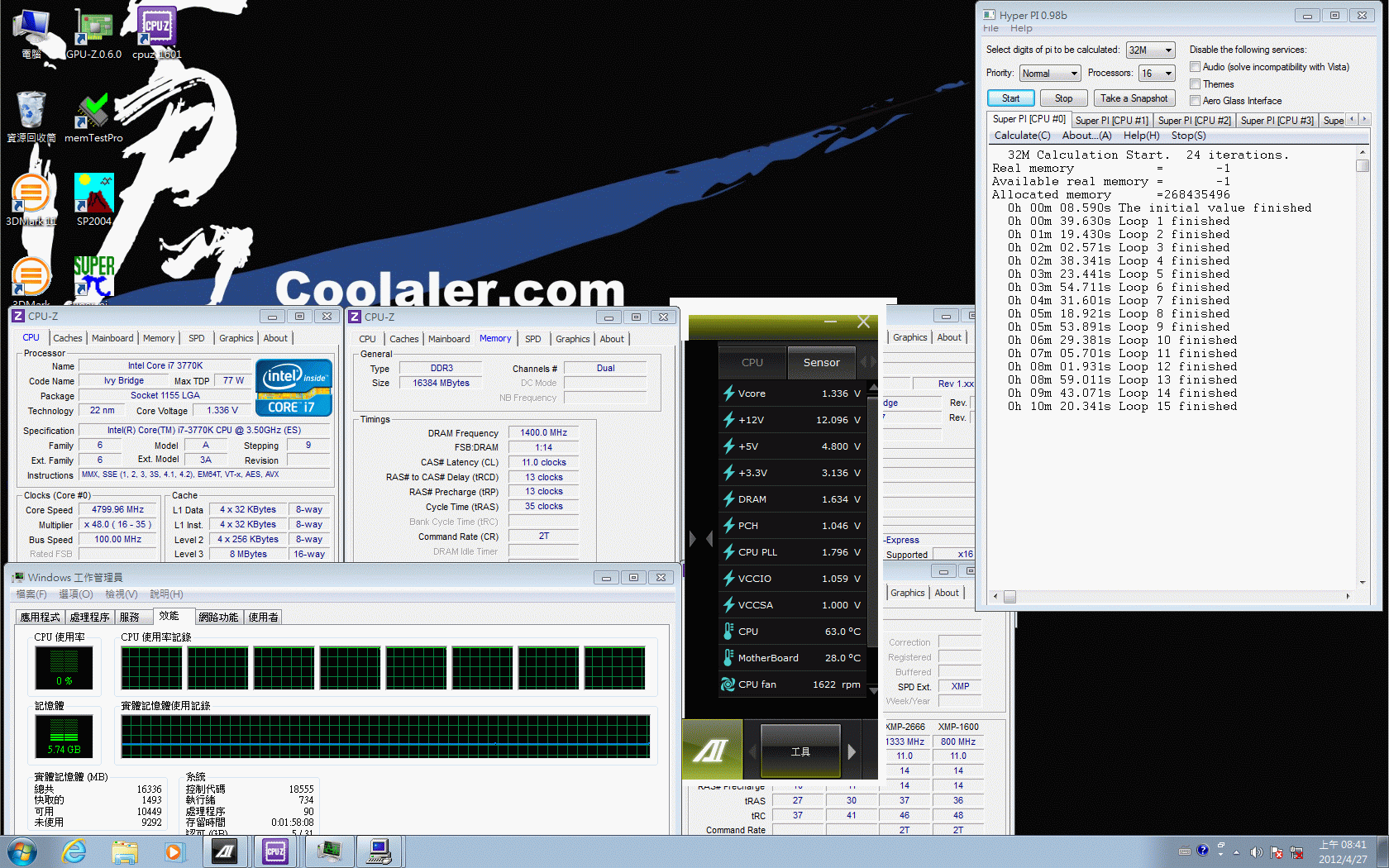The height and width of the screenshot is (868, 1389).
Task: Open the memTestPro desktop icon
Action: (93, 117)
